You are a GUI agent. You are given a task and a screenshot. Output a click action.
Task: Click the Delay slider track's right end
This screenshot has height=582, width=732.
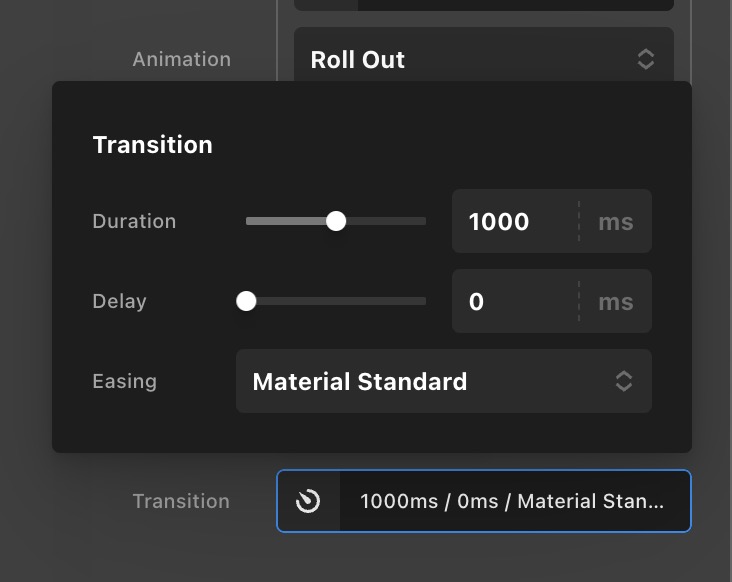[x=420, y=301]
